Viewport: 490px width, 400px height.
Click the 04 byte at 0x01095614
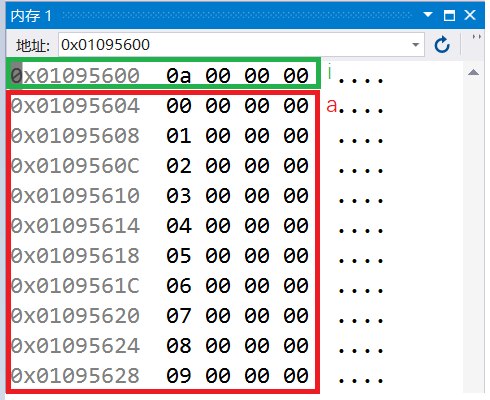pos(179,226)
